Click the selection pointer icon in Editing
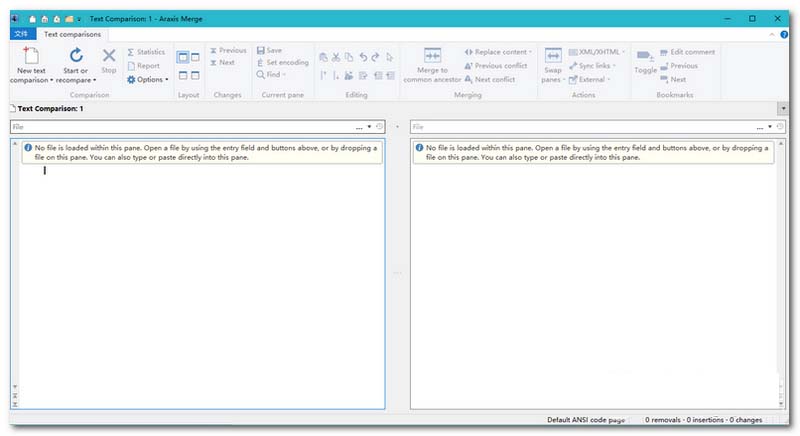The height and width of the screenshot is (436, 800). pyautogui.click(x=390, y=57)
